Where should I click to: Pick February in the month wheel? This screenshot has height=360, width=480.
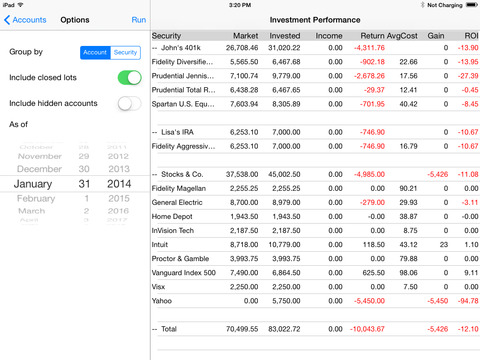click(x=36, y=199)
